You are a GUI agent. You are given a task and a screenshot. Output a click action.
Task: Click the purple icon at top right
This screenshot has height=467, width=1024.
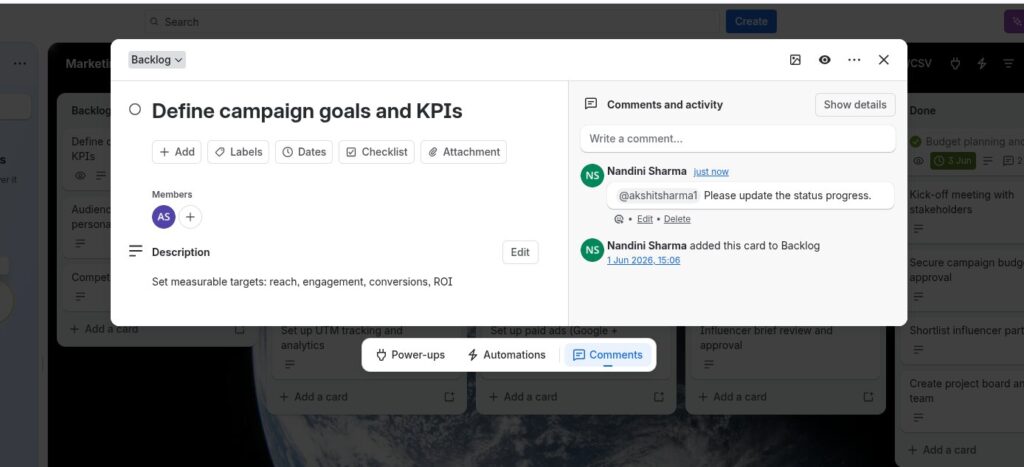1014,22
